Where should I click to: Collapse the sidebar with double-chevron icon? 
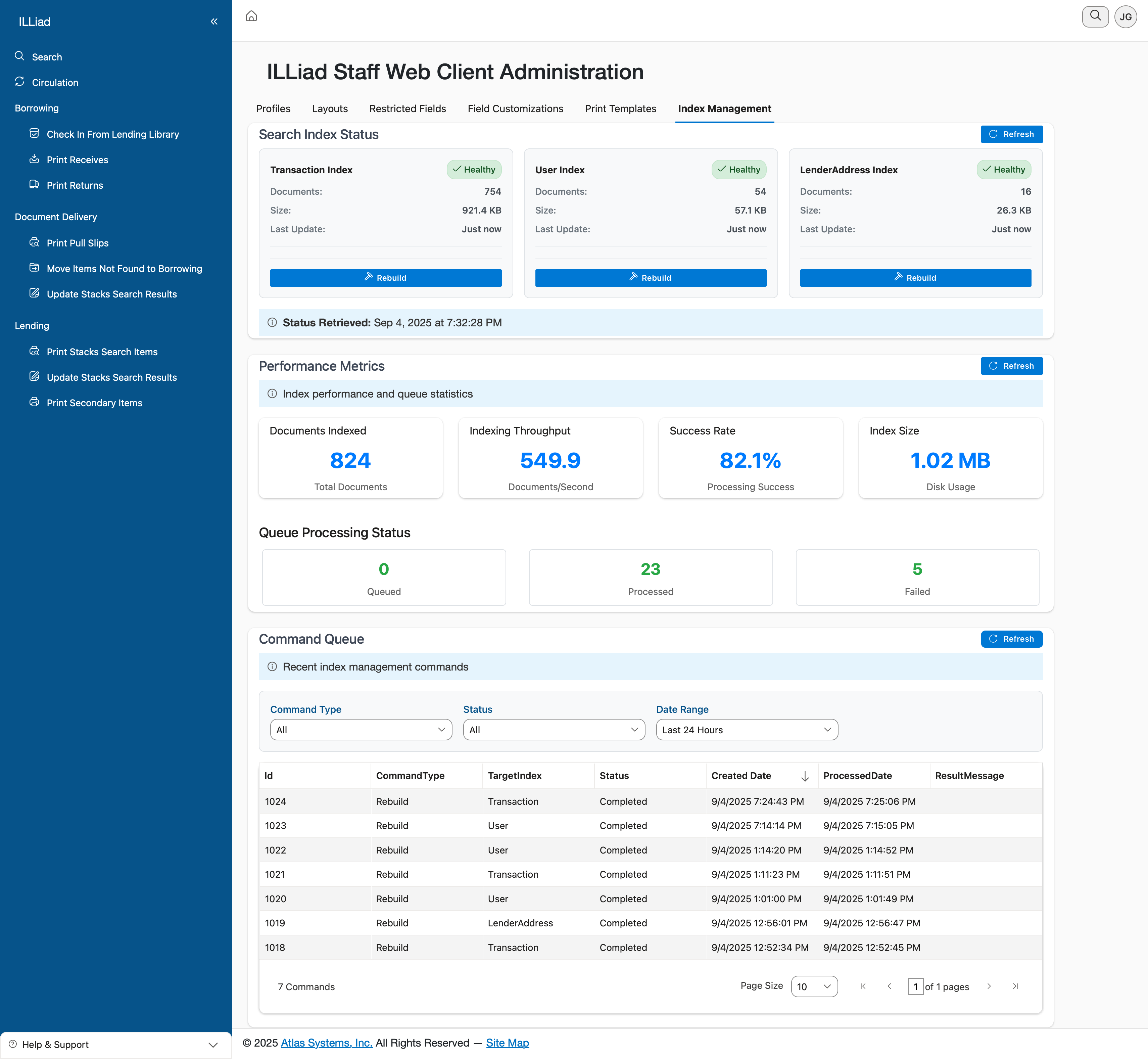(214, 22)
